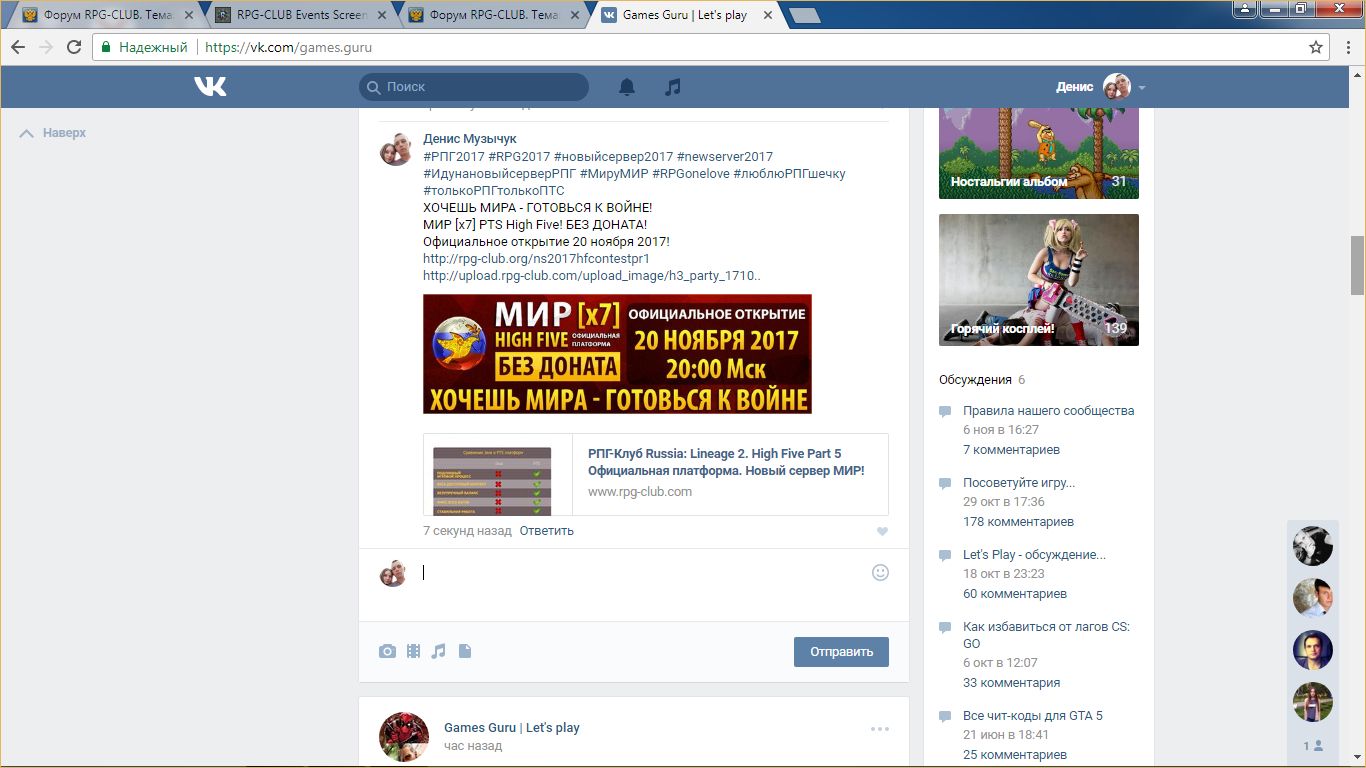Bookmark this page with the star

pyautogui.click(x=1316, y=47)
